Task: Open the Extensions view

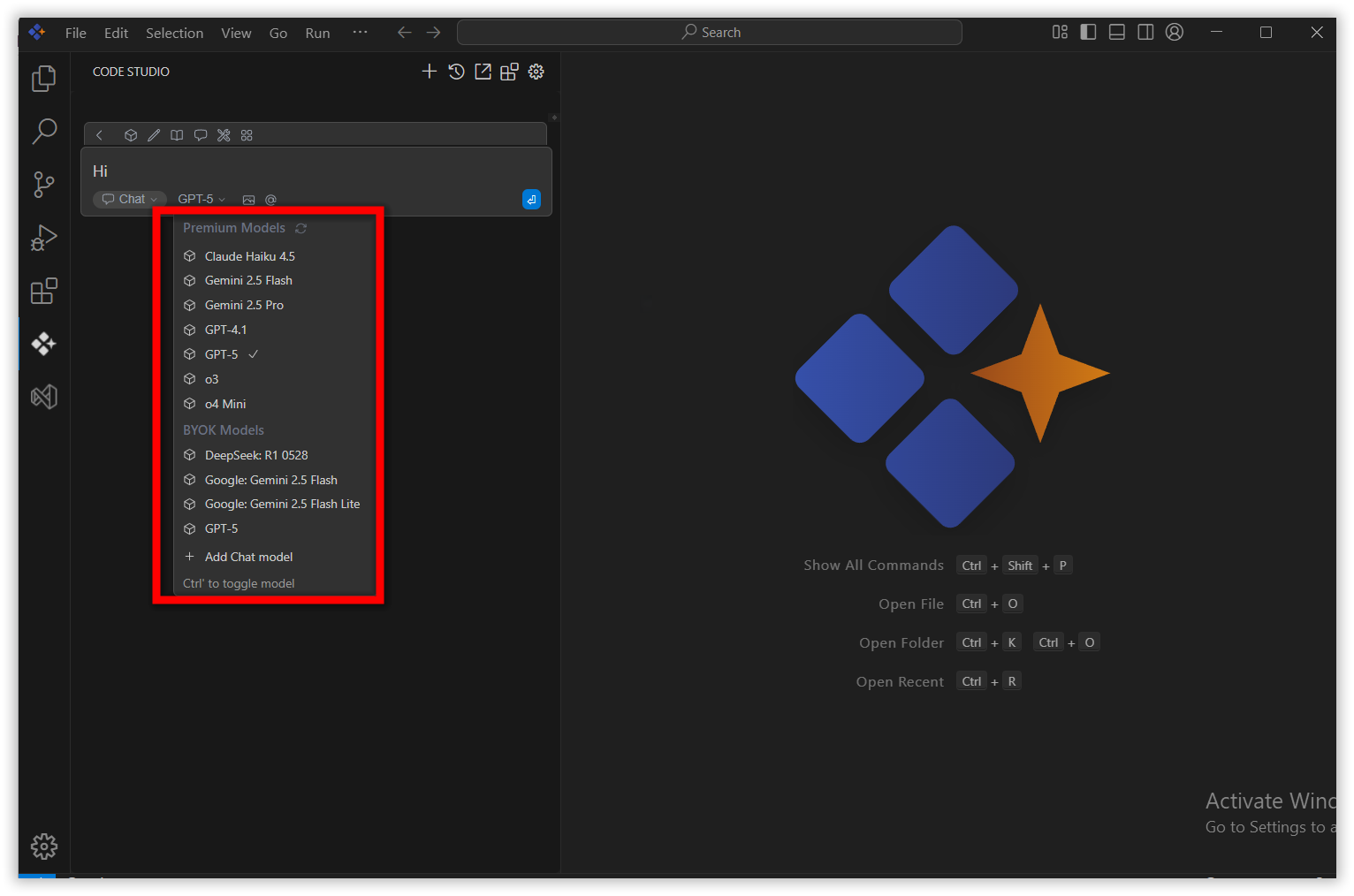Action: point(43,291)
